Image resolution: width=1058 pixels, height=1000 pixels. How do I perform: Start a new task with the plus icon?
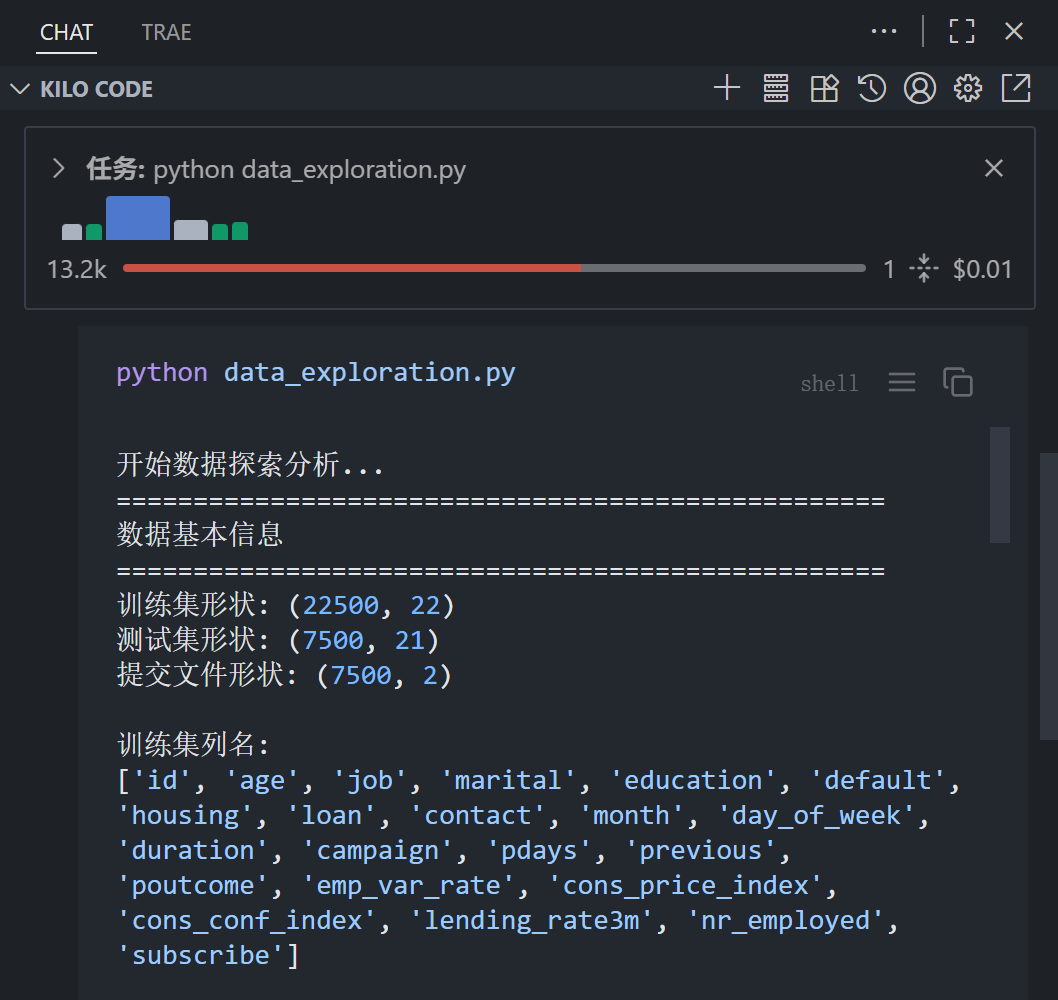[x=727, y=88]
